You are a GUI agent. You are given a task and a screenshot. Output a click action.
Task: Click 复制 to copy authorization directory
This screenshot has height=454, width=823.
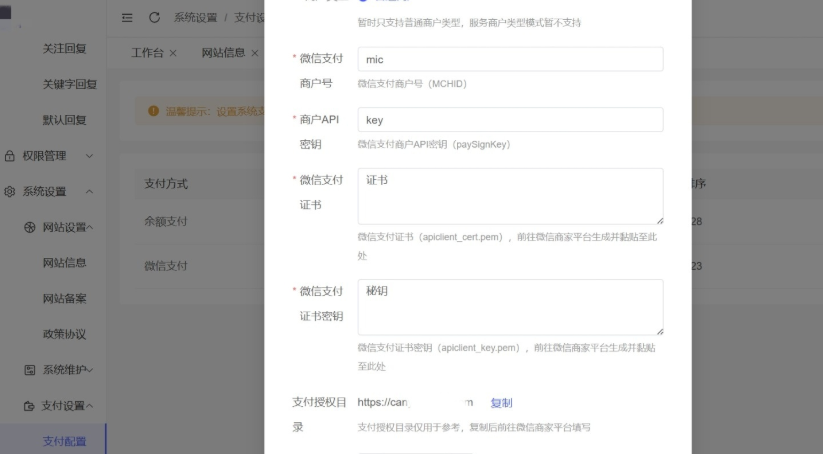501,403
